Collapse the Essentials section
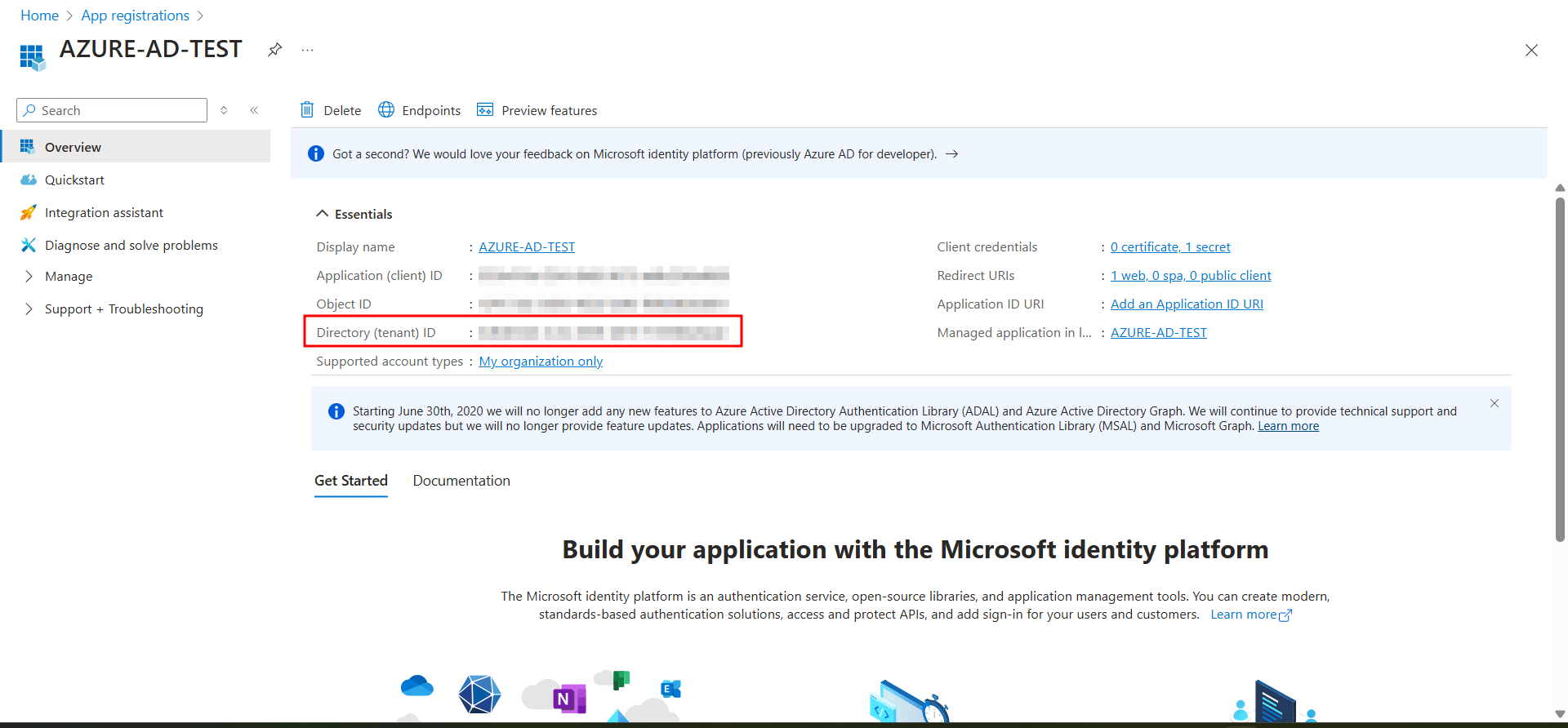The height and width of the screenshot is (728, 1568). [354, 214]
